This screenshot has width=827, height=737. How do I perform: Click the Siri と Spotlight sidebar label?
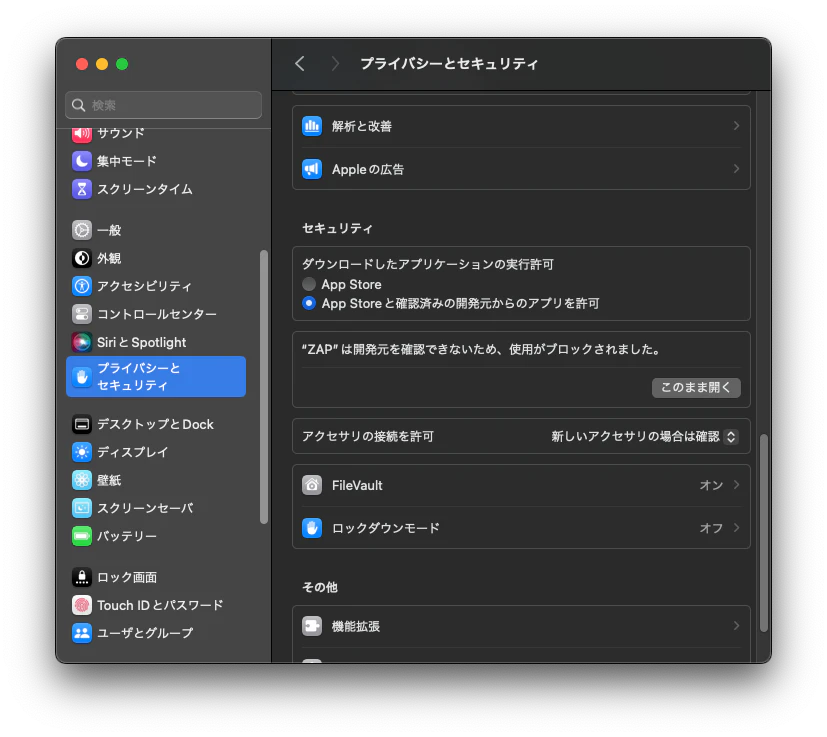pos(141,342)
